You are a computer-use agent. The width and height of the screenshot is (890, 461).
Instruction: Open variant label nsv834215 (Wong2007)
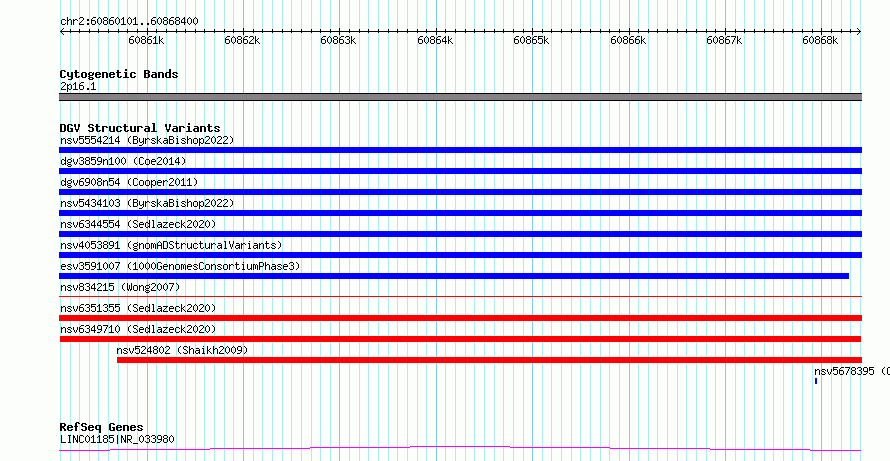coord(120,287)
